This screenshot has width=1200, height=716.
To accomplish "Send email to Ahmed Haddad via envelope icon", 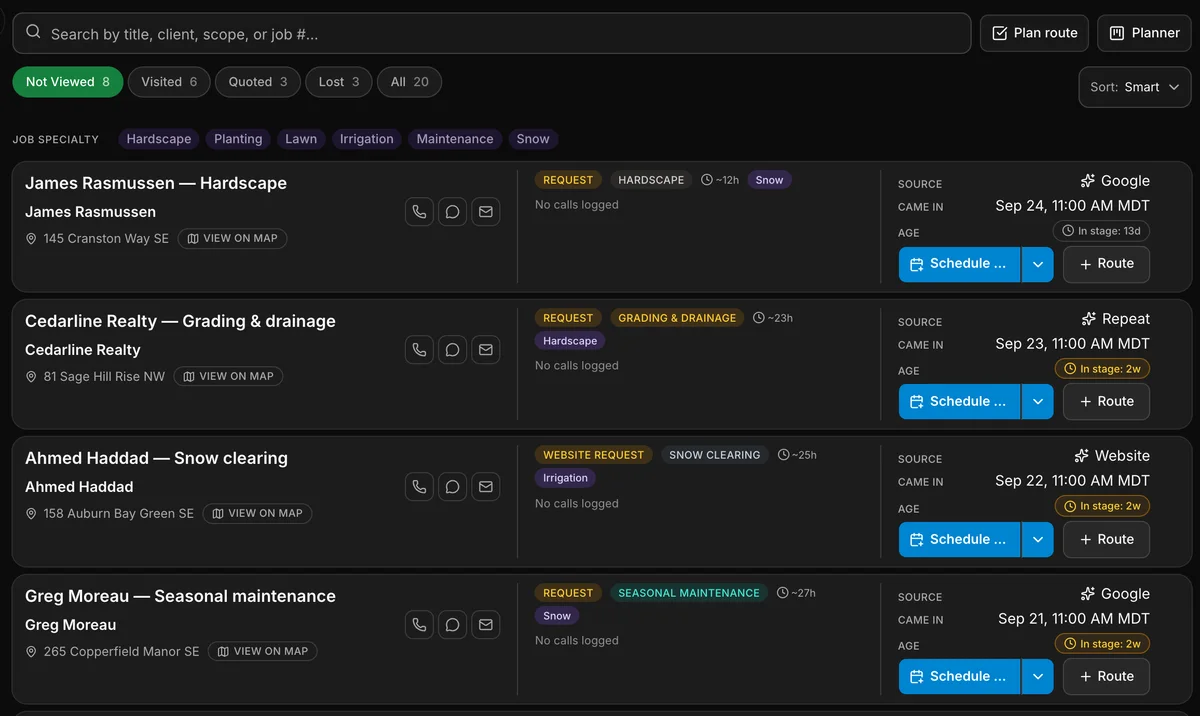I will pos(485,487).
